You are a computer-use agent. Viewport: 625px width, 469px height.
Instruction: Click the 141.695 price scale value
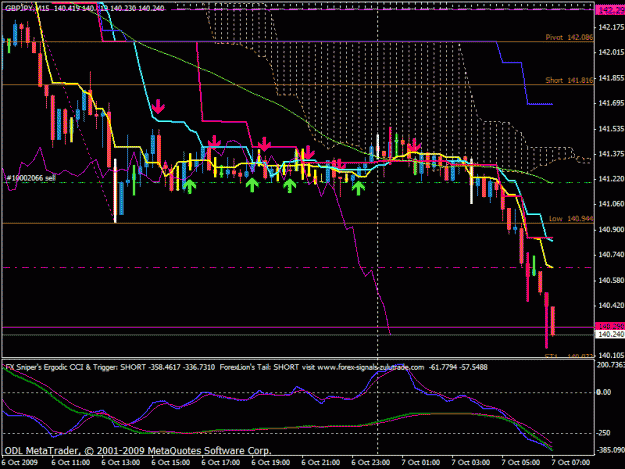click(611, 103)
